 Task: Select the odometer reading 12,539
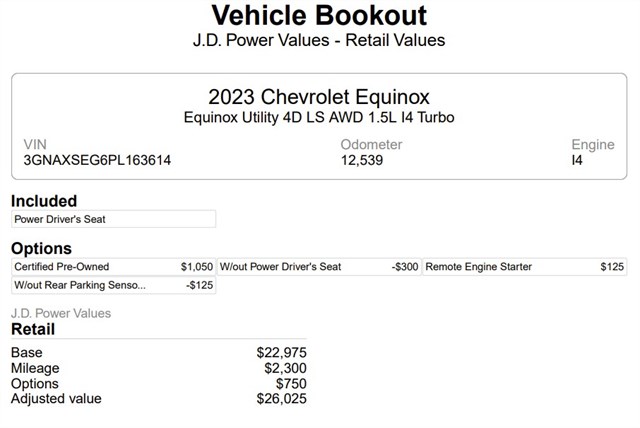[362, 160]
